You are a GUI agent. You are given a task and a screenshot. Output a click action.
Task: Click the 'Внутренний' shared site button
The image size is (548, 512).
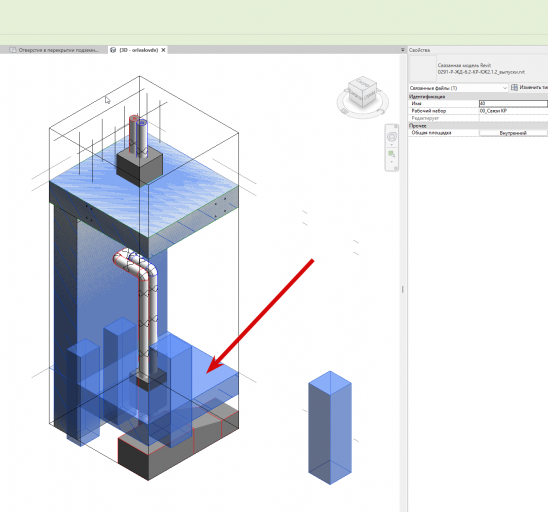tap(513, 133)
